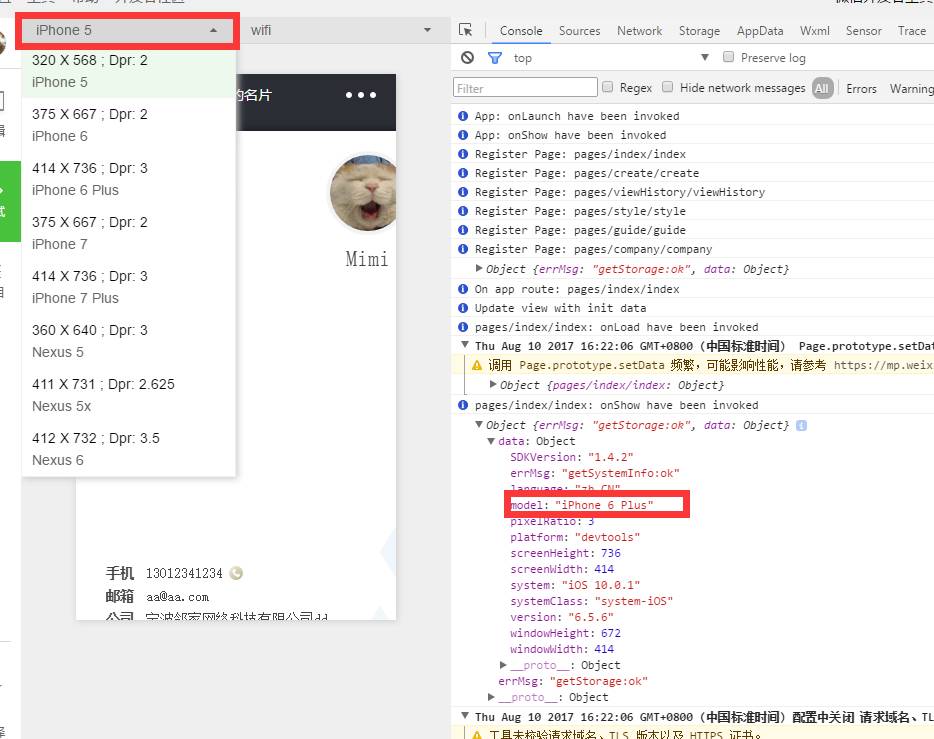Click the system: "iOS 10.0.1" property
The width and height of the screenshot is (934, 739).
575,585
